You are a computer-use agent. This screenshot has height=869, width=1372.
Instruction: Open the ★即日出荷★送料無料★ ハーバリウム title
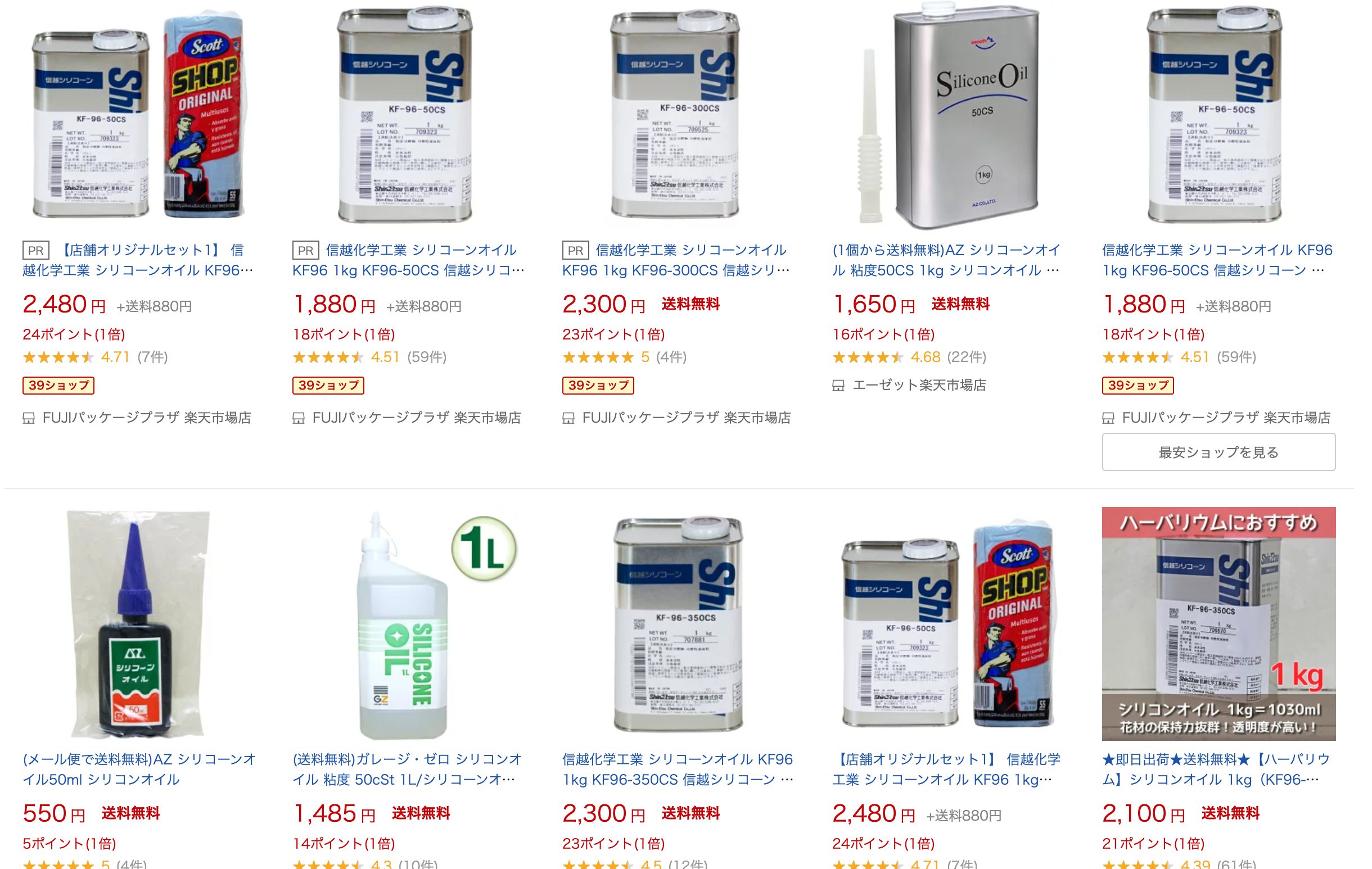[x=1216, y=769]
